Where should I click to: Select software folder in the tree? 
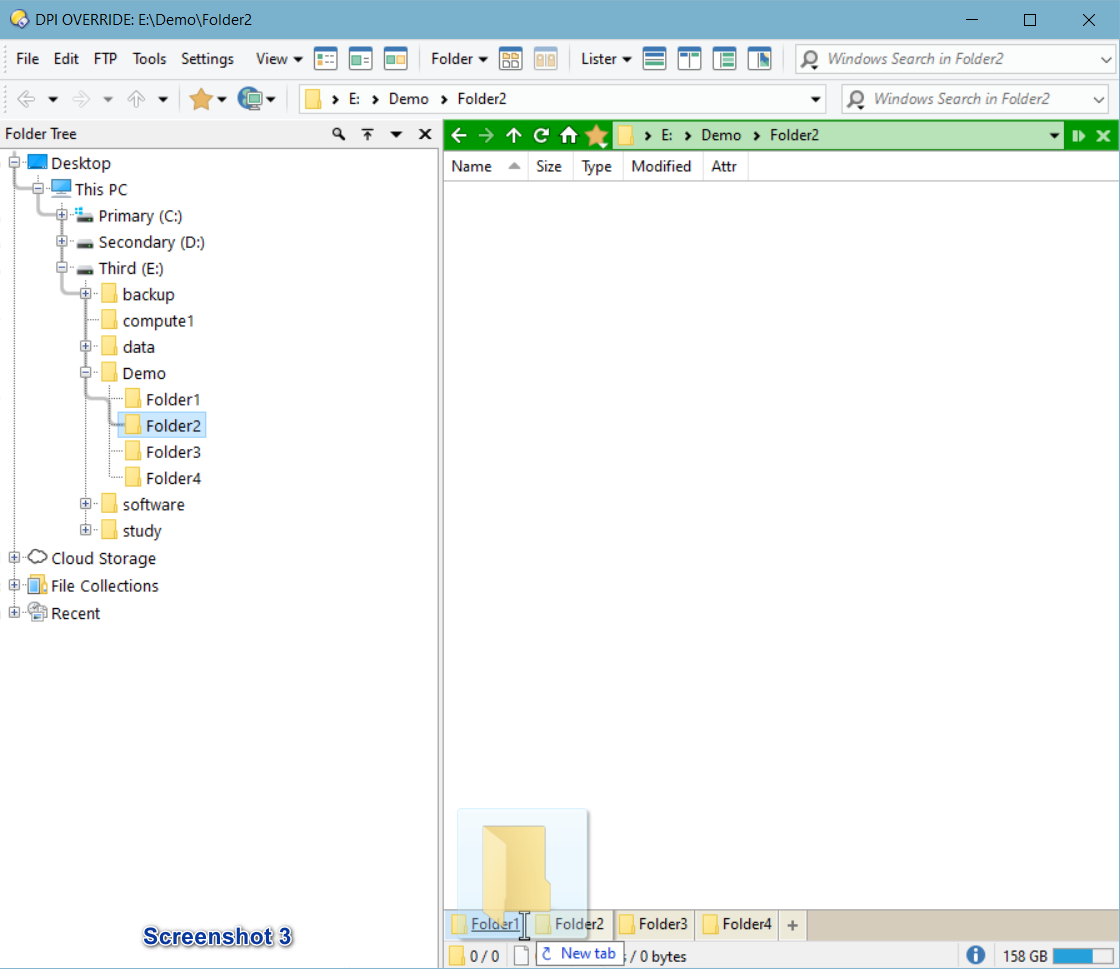tap(153, 504)
